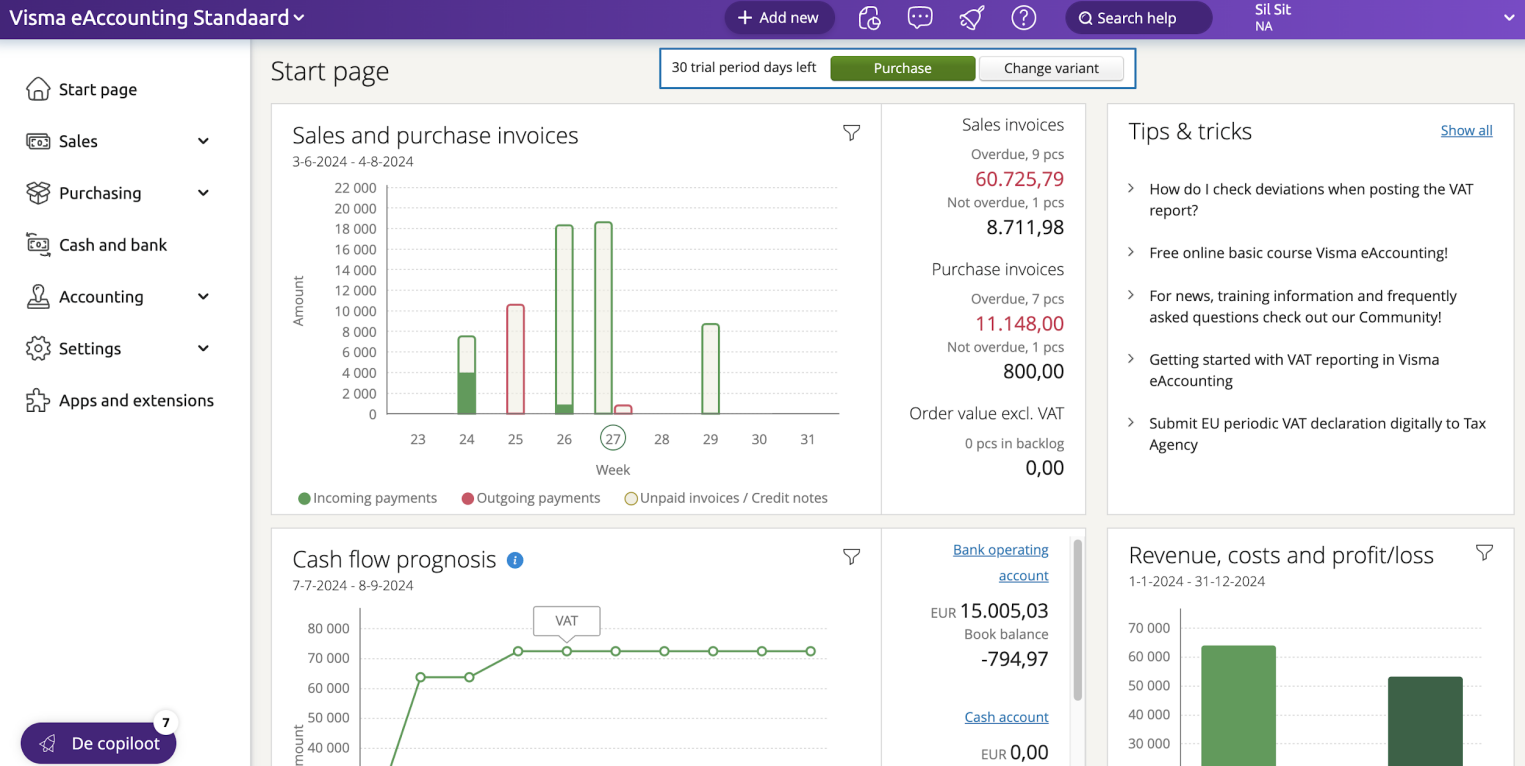Toggle Outgoing payments legend in chart

point(530,498)
